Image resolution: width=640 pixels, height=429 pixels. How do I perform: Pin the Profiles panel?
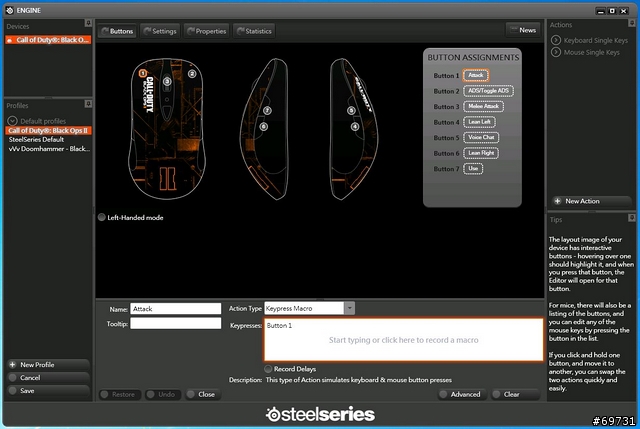(88, 104)
